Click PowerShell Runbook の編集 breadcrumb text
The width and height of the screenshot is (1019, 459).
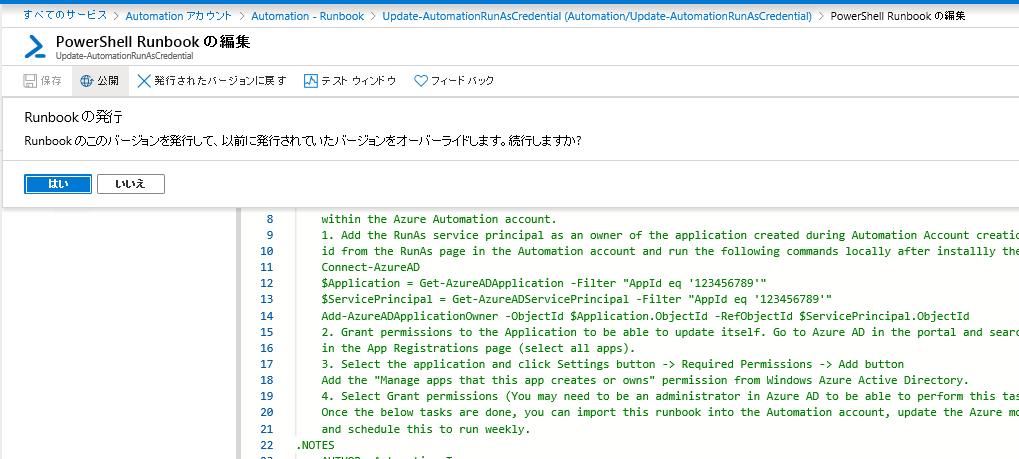pos(898,16)
